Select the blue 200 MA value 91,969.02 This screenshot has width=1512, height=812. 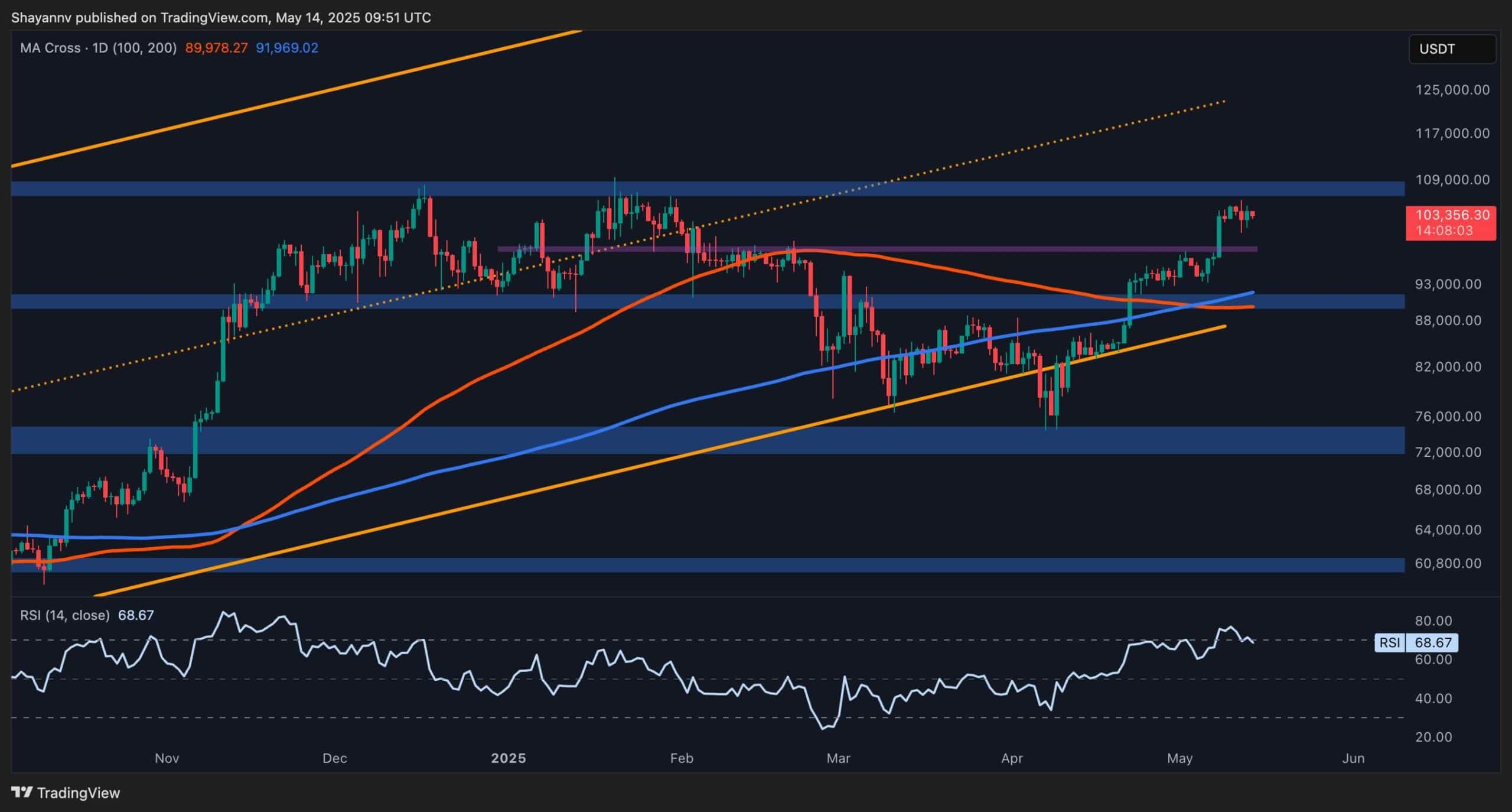pos(288,48)
